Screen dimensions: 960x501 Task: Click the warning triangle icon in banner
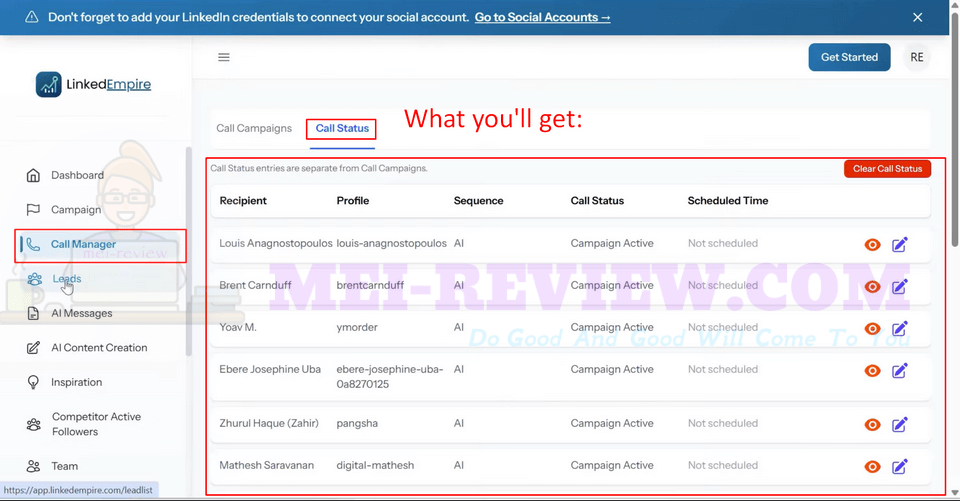[x=31, y=17]
